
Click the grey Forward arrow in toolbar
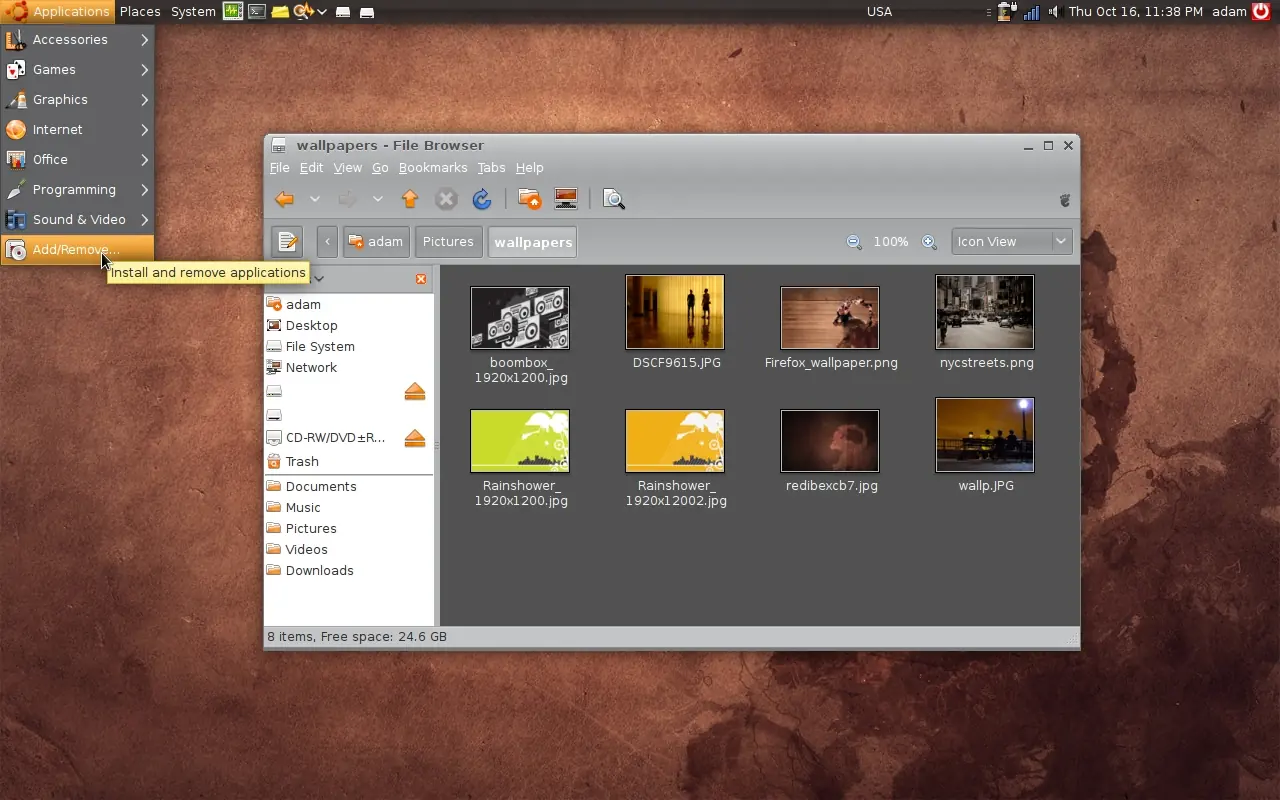tap(348, 199)
